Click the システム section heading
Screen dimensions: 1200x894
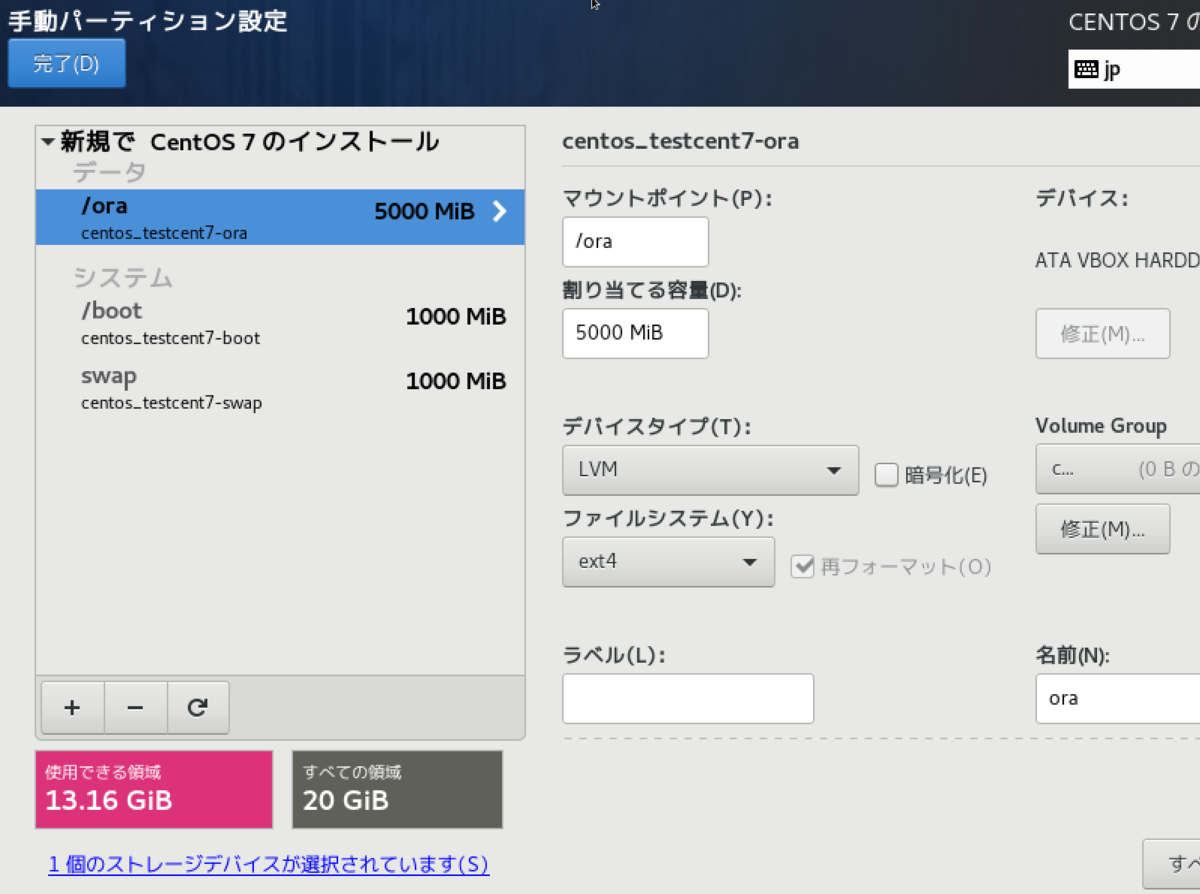coord(122,277)
